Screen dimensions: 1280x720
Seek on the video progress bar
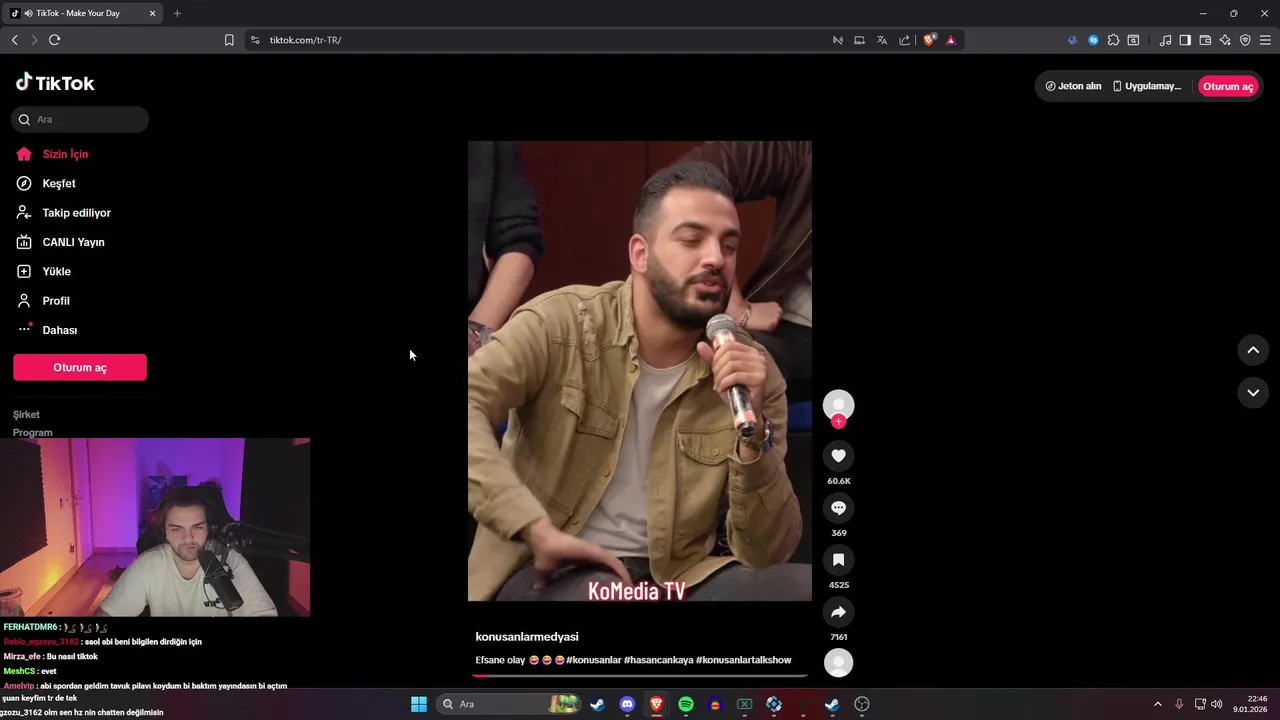640,676
